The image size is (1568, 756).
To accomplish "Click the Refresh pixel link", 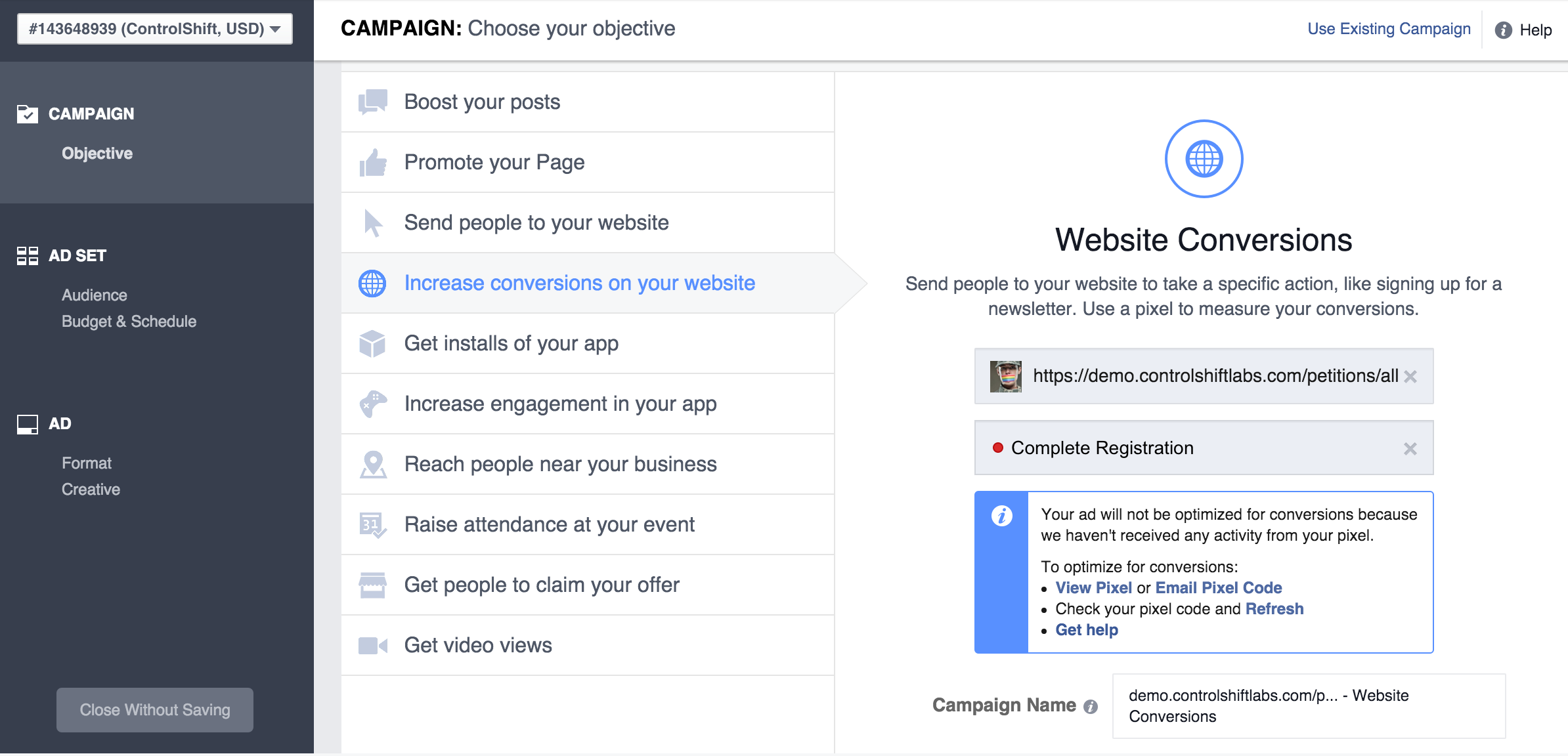I will coord(1274,608).
